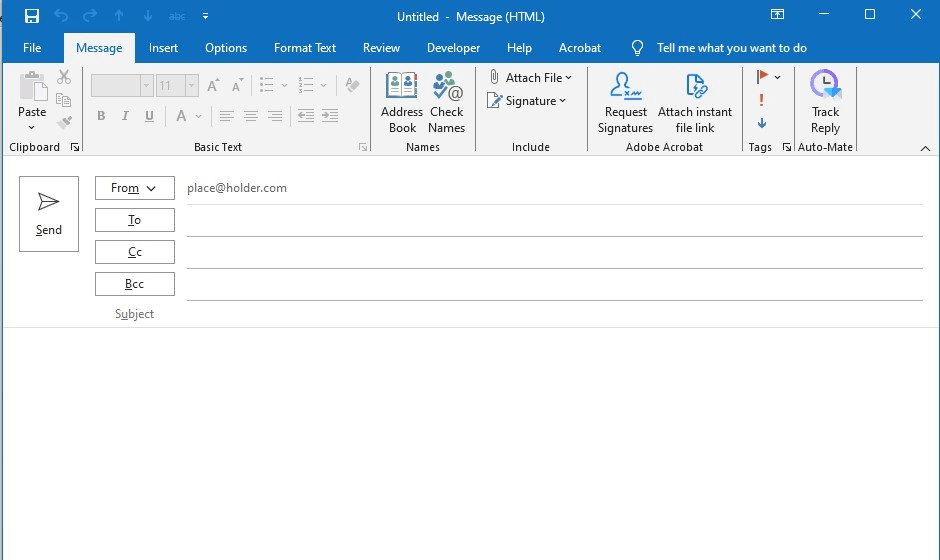Redo action in quick access toolbar
The image size is (940, 560).
pos(90,16)
